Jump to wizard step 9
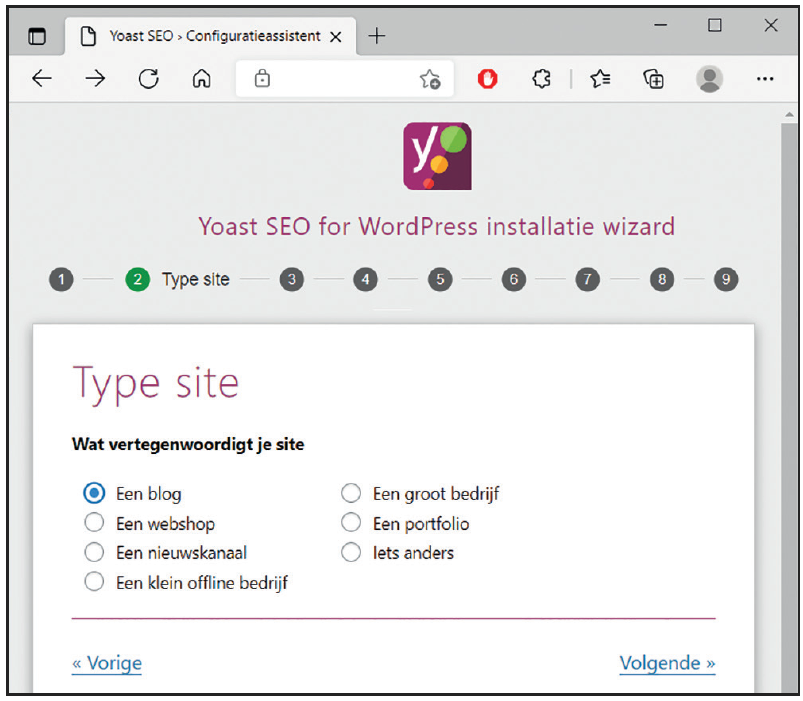This screenshot has height=701, width=803. pos(726,279)
